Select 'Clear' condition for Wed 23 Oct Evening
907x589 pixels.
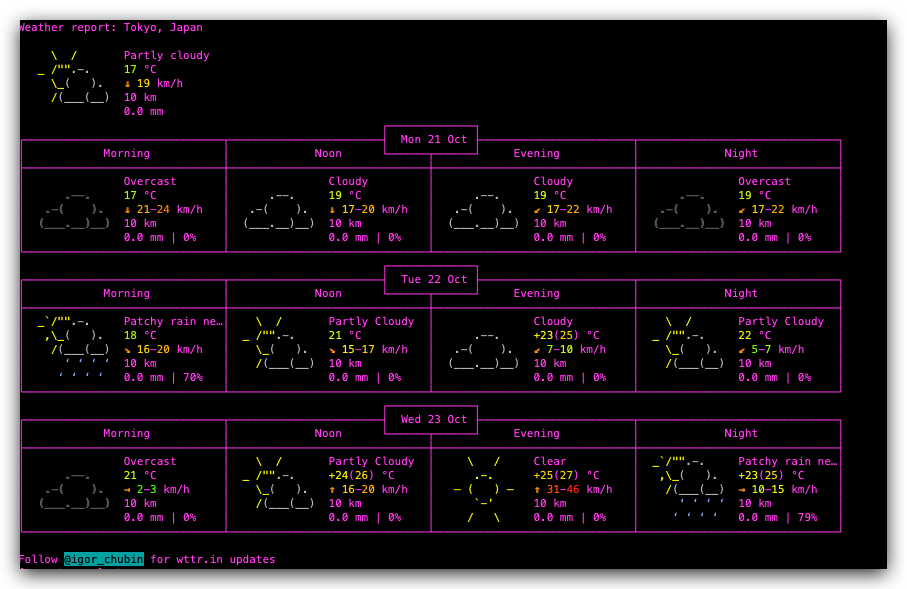(550, 461)
